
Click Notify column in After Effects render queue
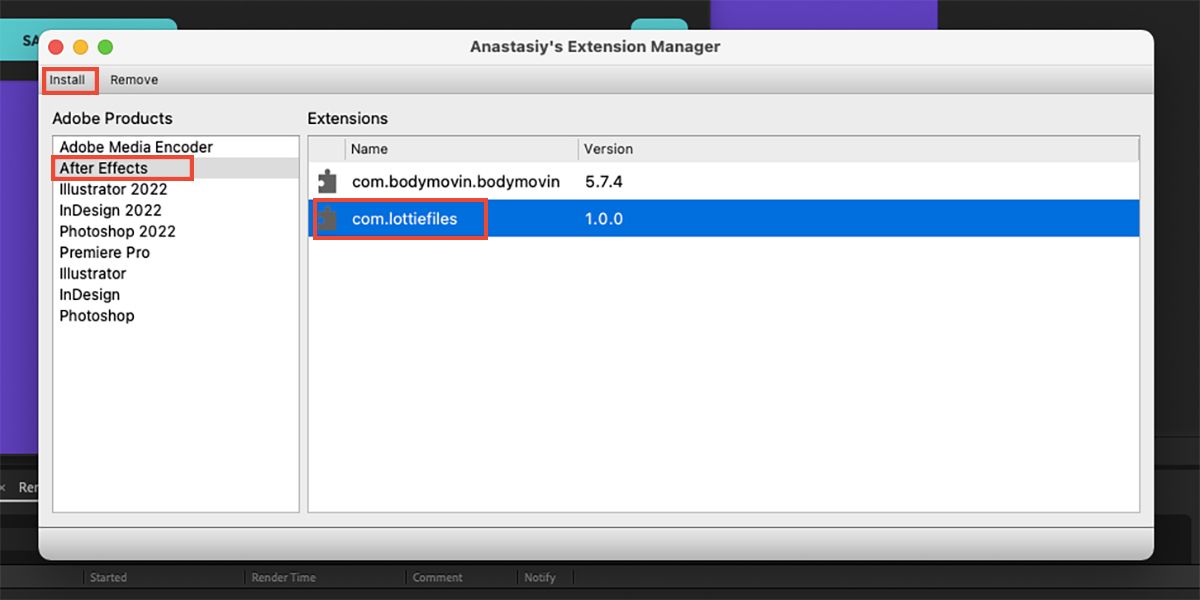(540, 577)
